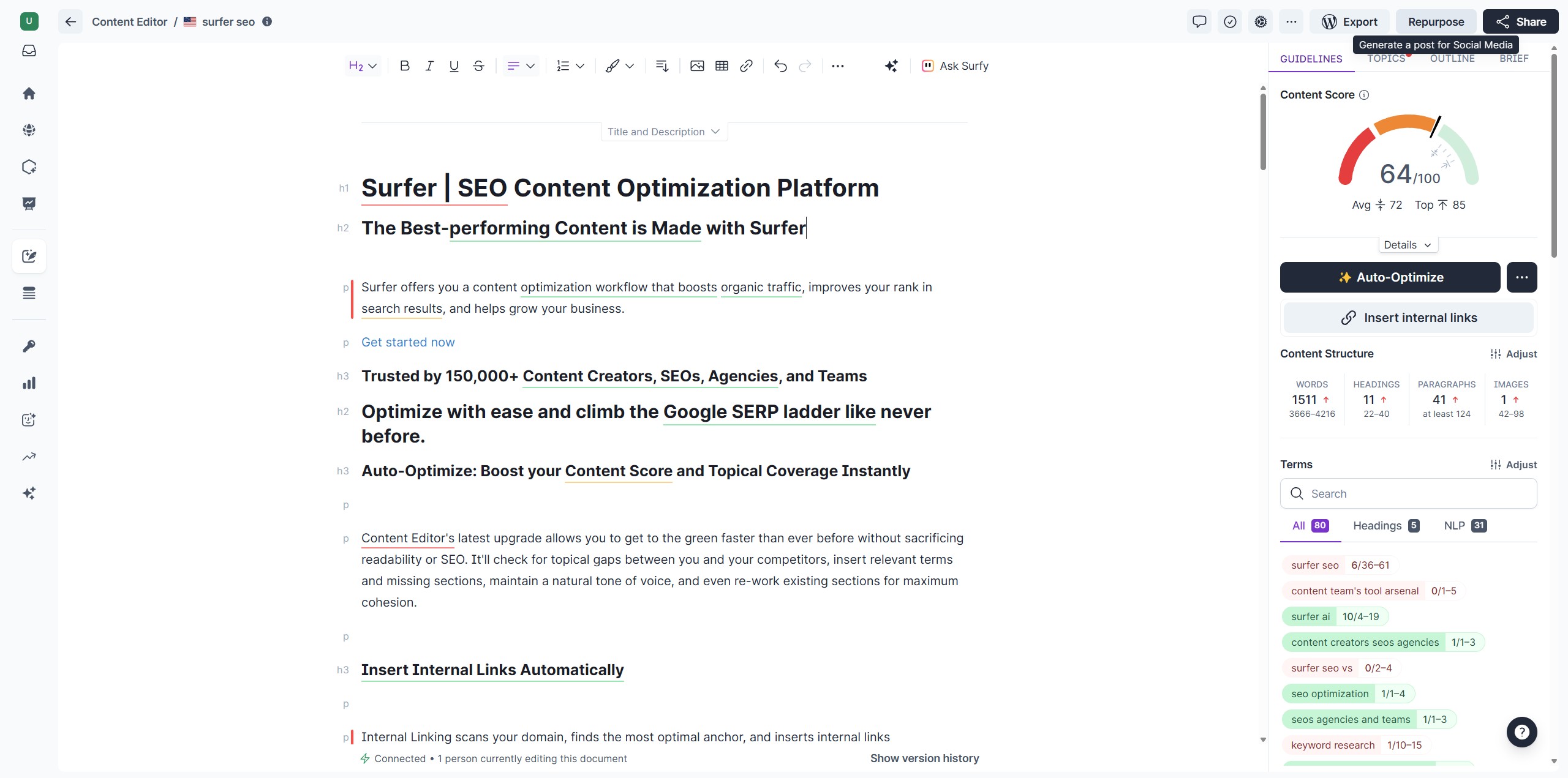1568x778 pixels.
Task: Open the highlighter brush dropdown
Action: (619, 65)
